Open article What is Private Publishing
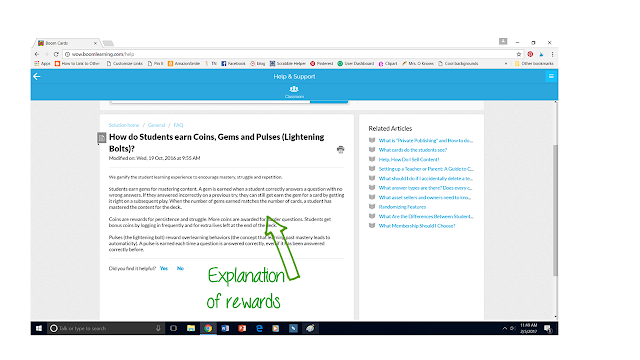Image resolution: width=640 pixels, height=360 pixels. coord(425,140)
